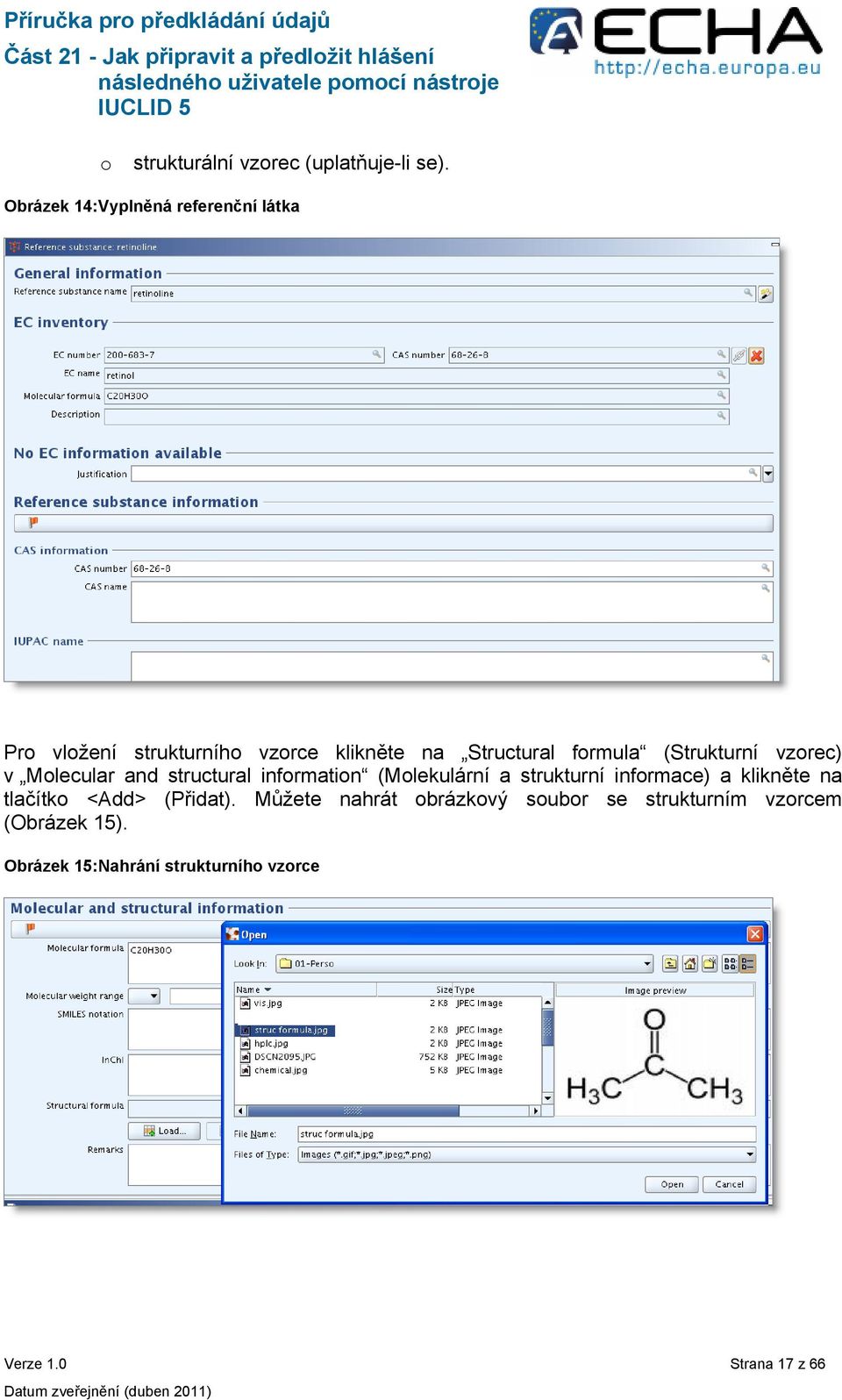The height and width of the screenshot is (1400, 842).
Task: Click the Home folder icon in Open dialog
Action: coord(690,963)
